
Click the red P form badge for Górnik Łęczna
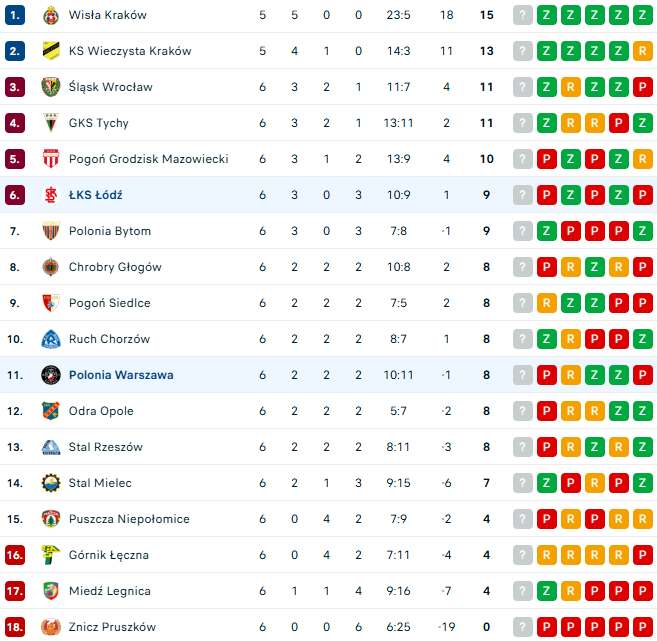(x=643, y=555)
